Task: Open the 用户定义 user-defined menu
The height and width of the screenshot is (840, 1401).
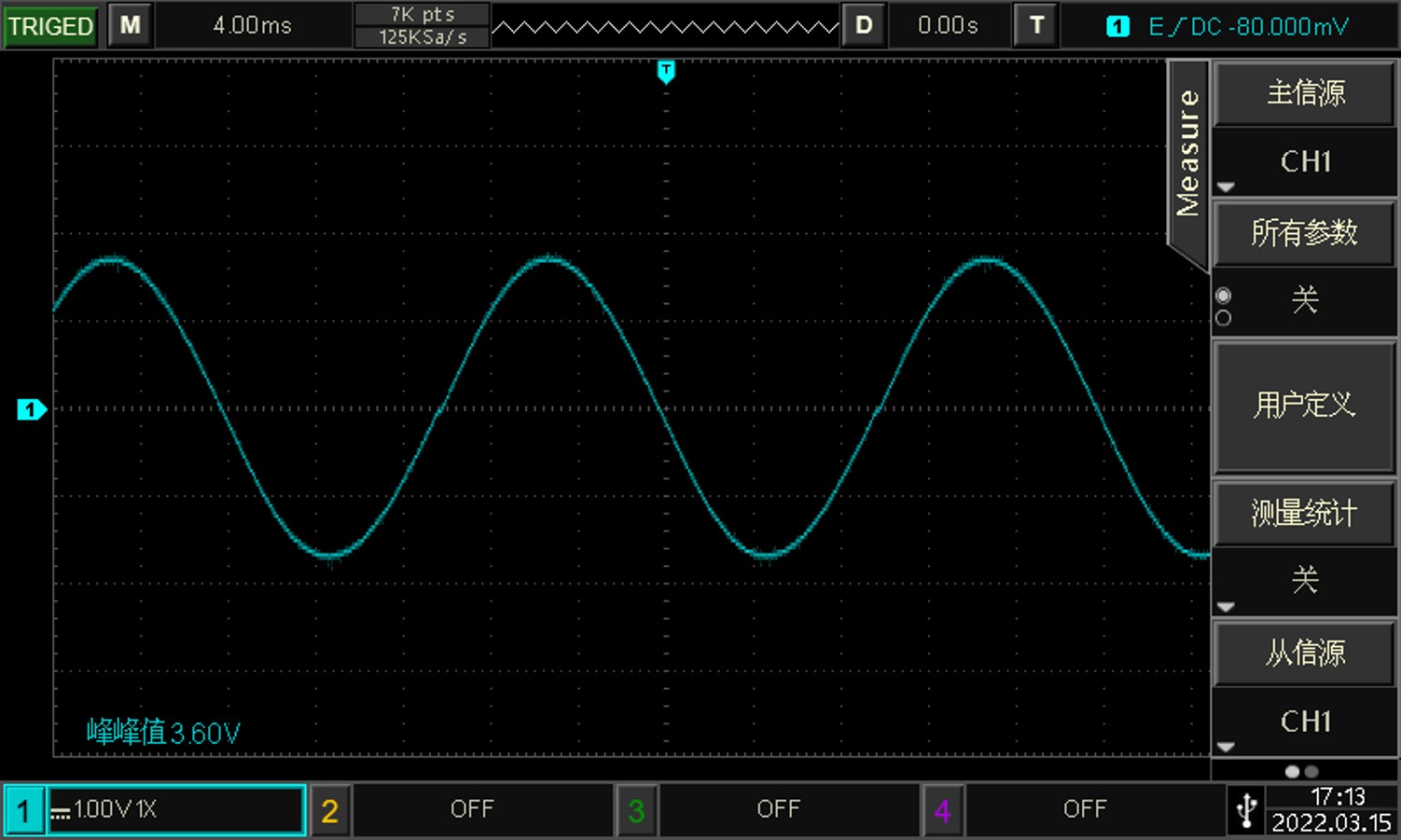Action: 1303,406
